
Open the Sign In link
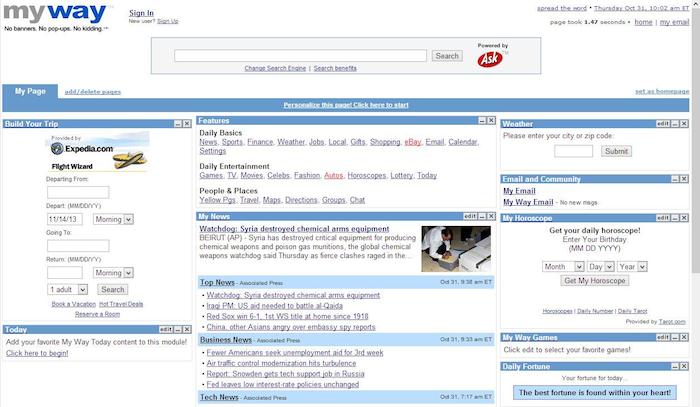click(142, 13)
